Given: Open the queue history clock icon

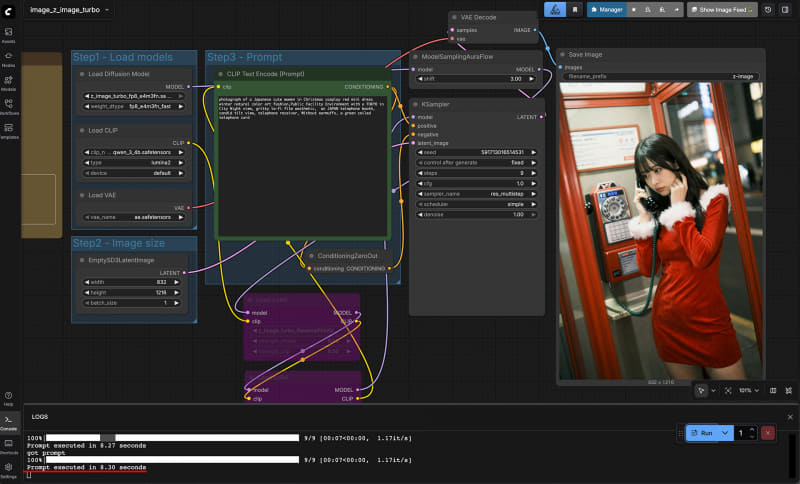Looking at the screenshot, I should pyautogui.click(x=768, y=10).
